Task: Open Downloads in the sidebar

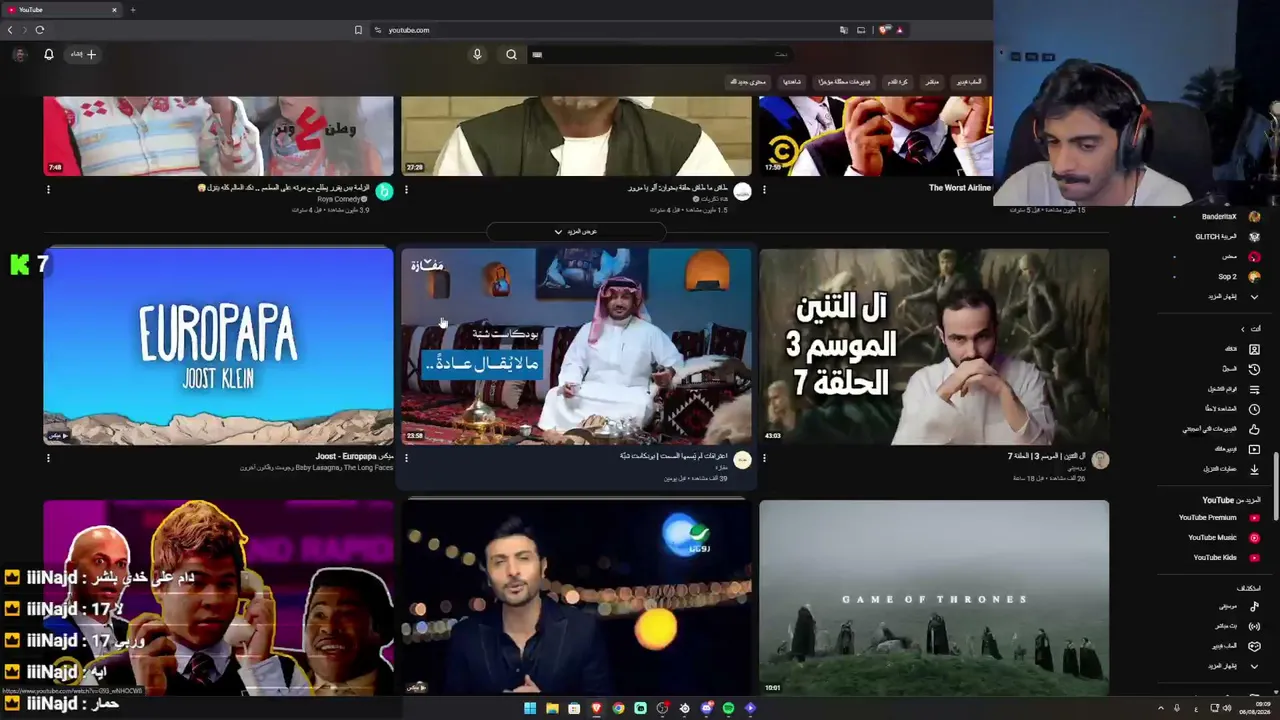Action: click(x=1242, y=469)
